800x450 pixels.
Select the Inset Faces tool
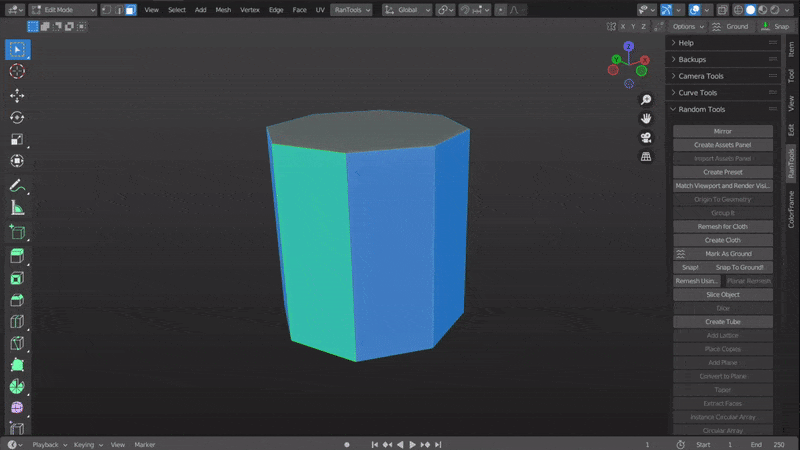[x=17, y=278]
